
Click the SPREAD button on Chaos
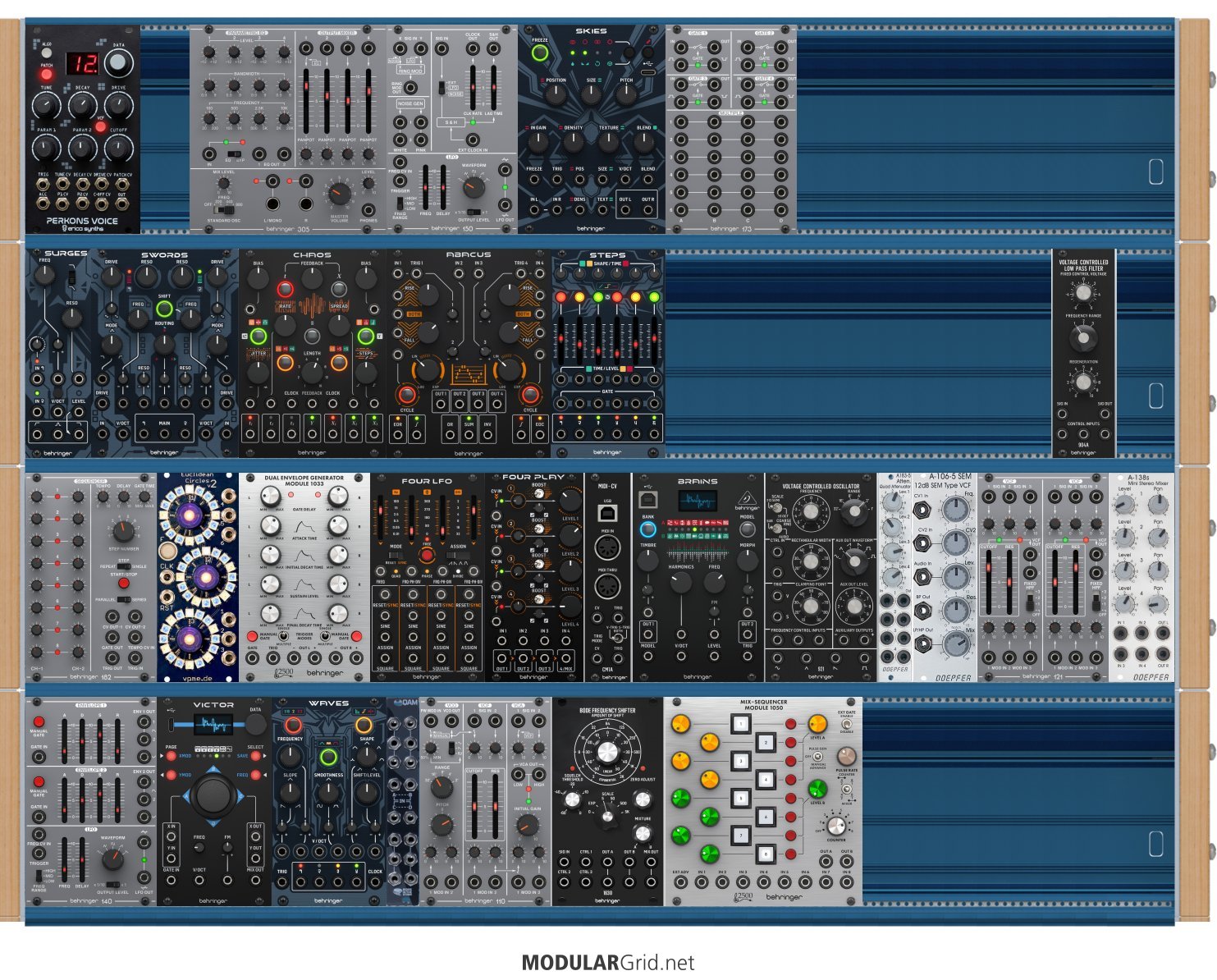coord(339,289)
